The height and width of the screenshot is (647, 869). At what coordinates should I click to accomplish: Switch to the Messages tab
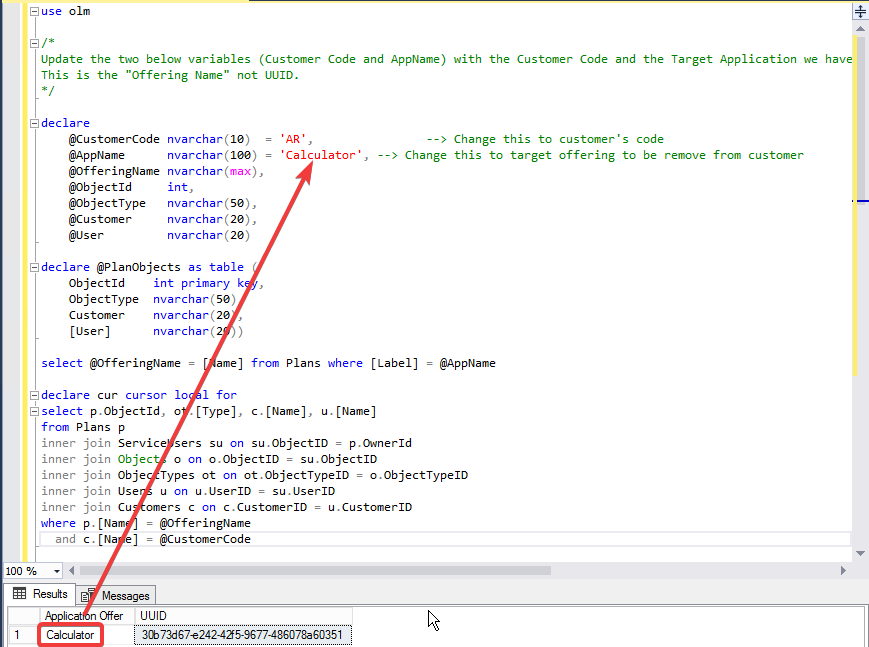(118, 595)
